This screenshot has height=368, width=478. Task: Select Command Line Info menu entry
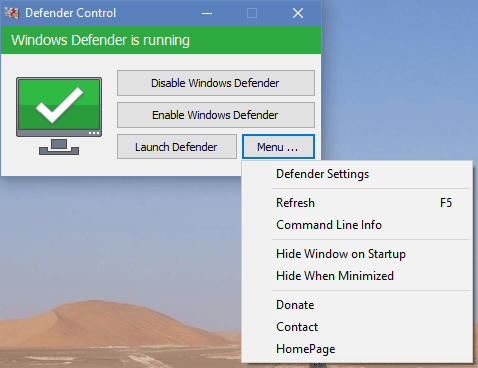[x=357, y=225]
